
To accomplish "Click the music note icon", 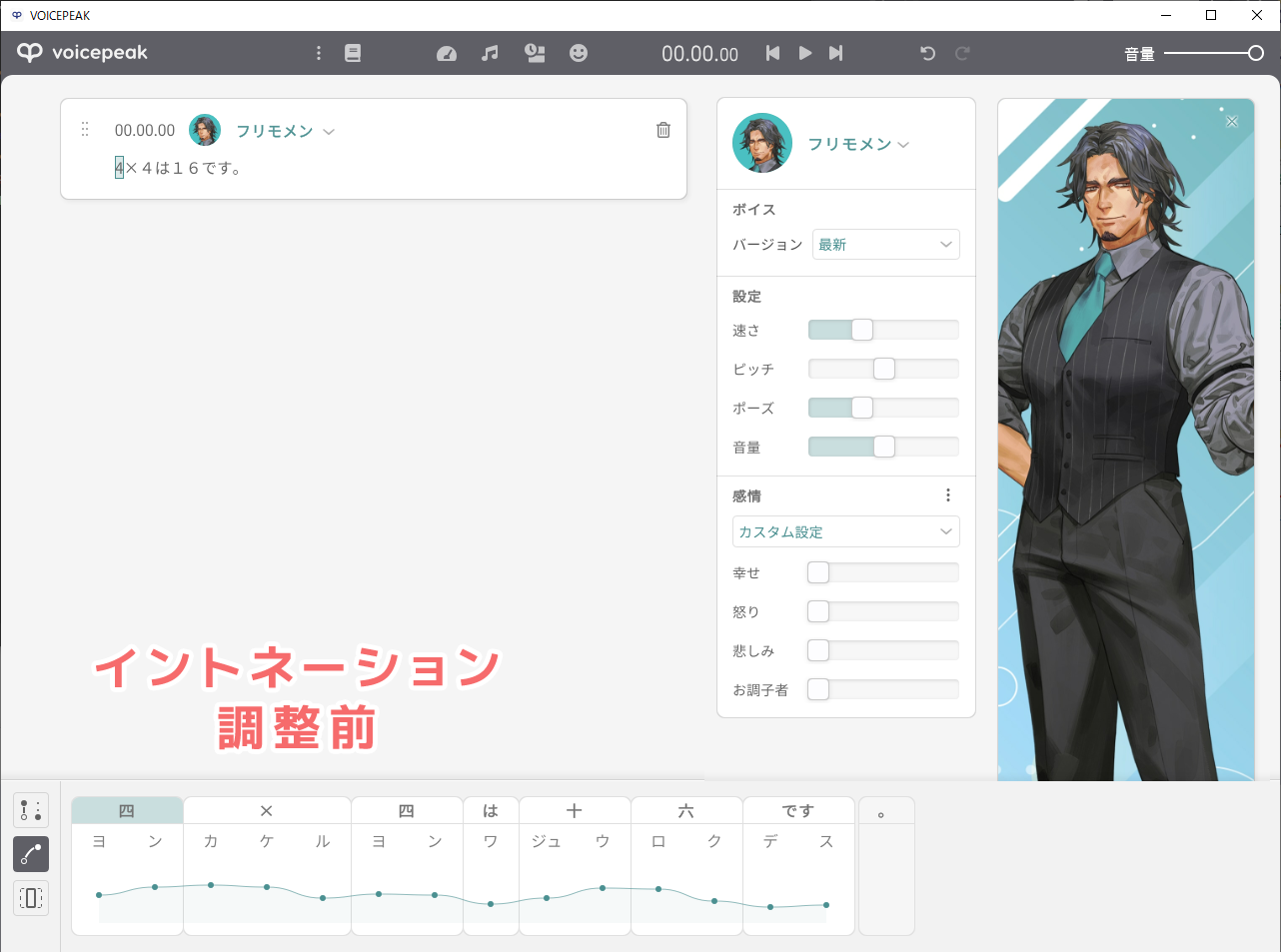I will (490, 53).
